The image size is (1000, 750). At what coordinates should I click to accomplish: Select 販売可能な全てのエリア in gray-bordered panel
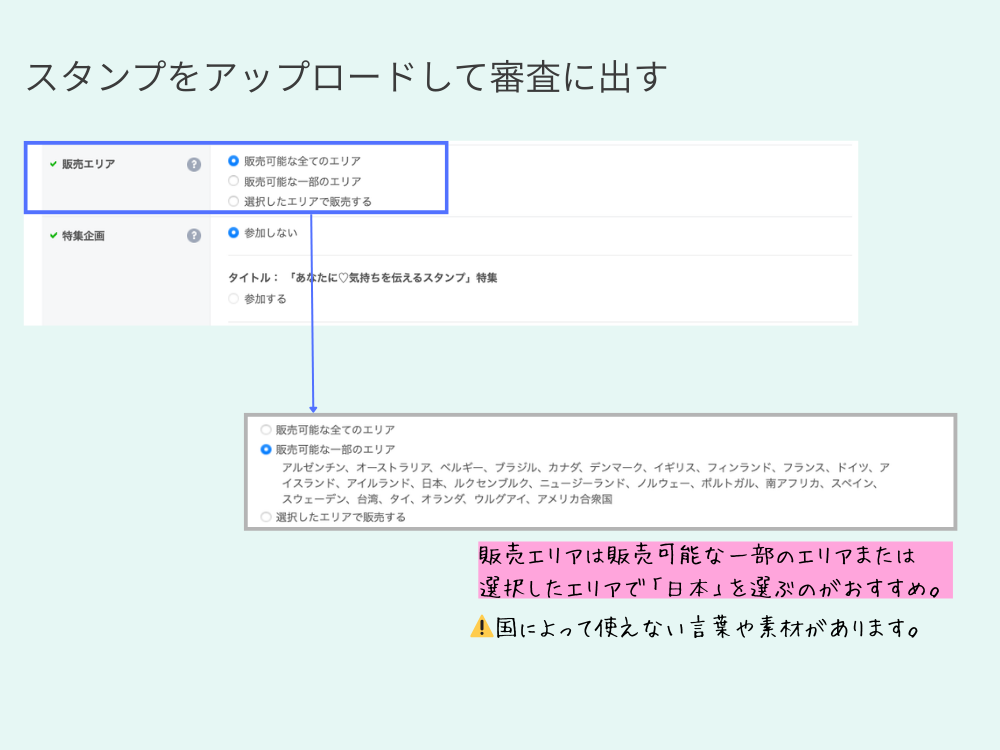[x=266, y=429]
